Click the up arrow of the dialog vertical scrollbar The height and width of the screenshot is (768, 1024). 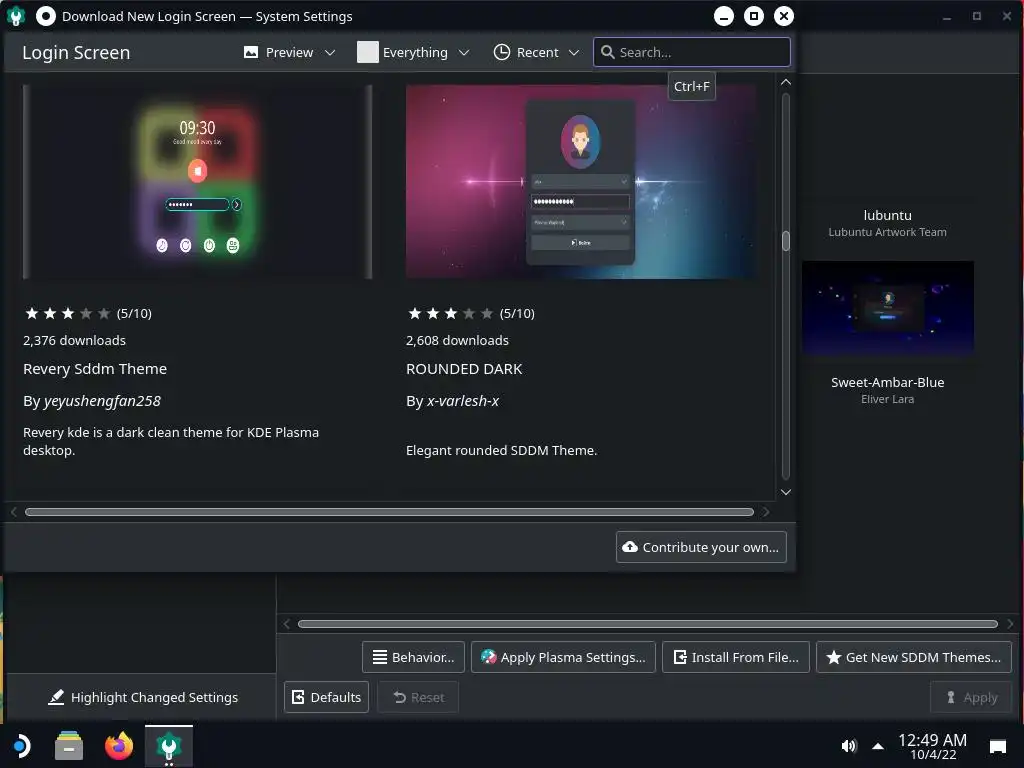click(x=786, y=82)
